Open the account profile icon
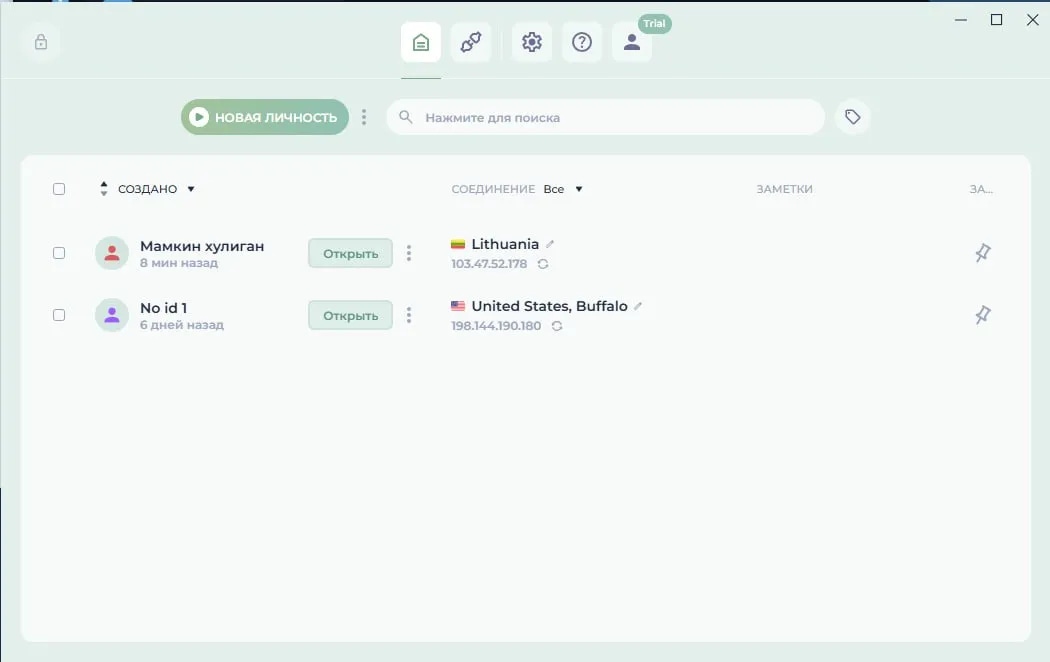The width and height of the screenshot is (1050, 662). (x=631, y=42)
